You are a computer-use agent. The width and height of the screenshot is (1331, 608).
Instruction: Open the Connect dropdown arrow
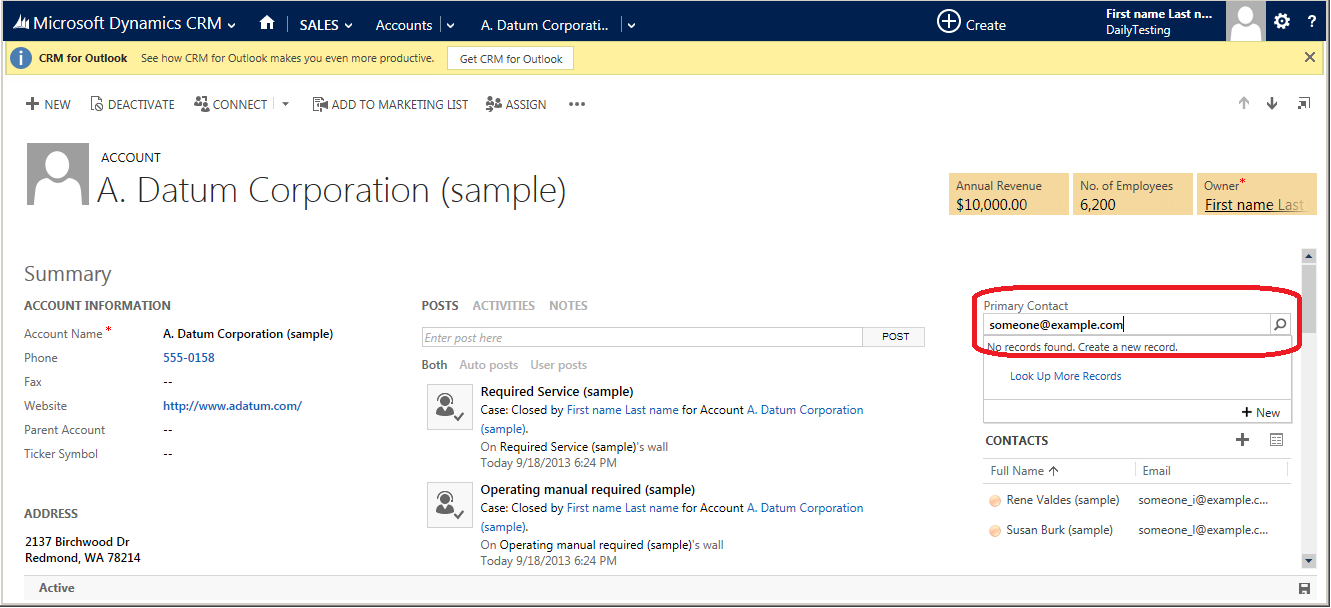pyautogui.click(x=285, y=104)
